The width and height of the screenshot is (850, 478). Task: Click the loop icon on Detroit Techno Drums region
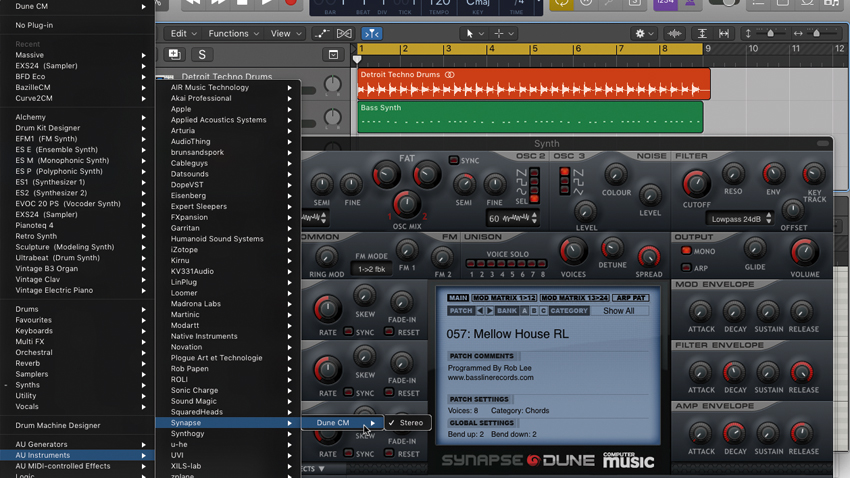pos(449,75)
